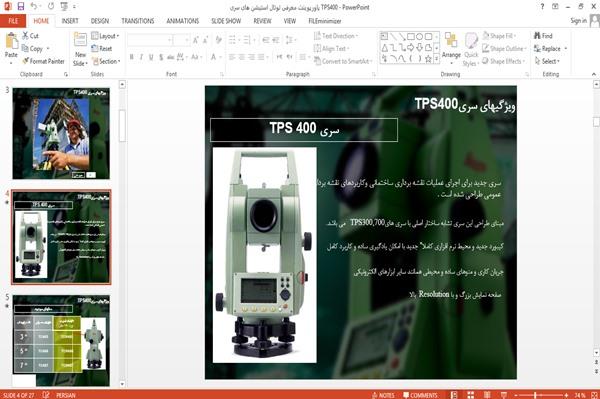Click the New Slide icon
Viewport: 600px width, 399px height.
80,41
